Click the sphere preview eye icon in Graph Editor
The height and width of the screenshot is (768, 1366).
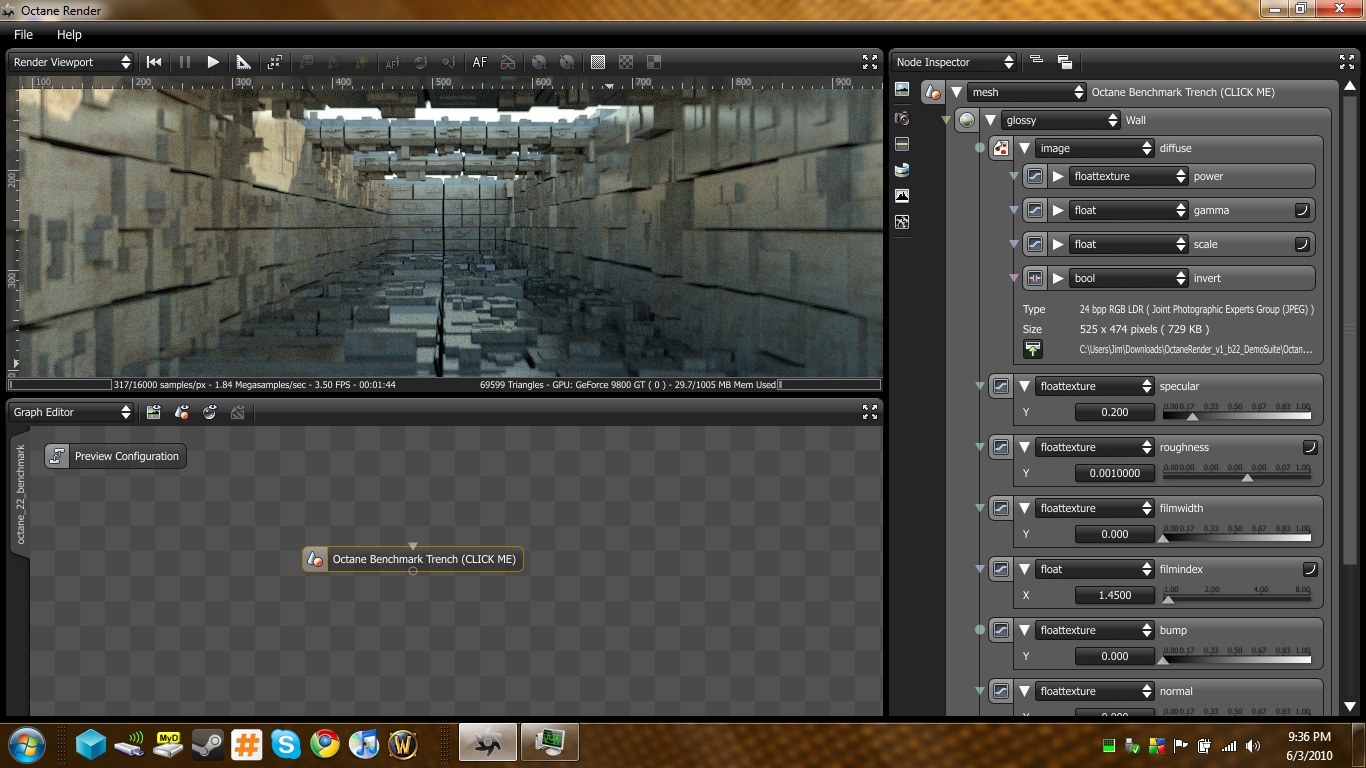tap(209, 412)
